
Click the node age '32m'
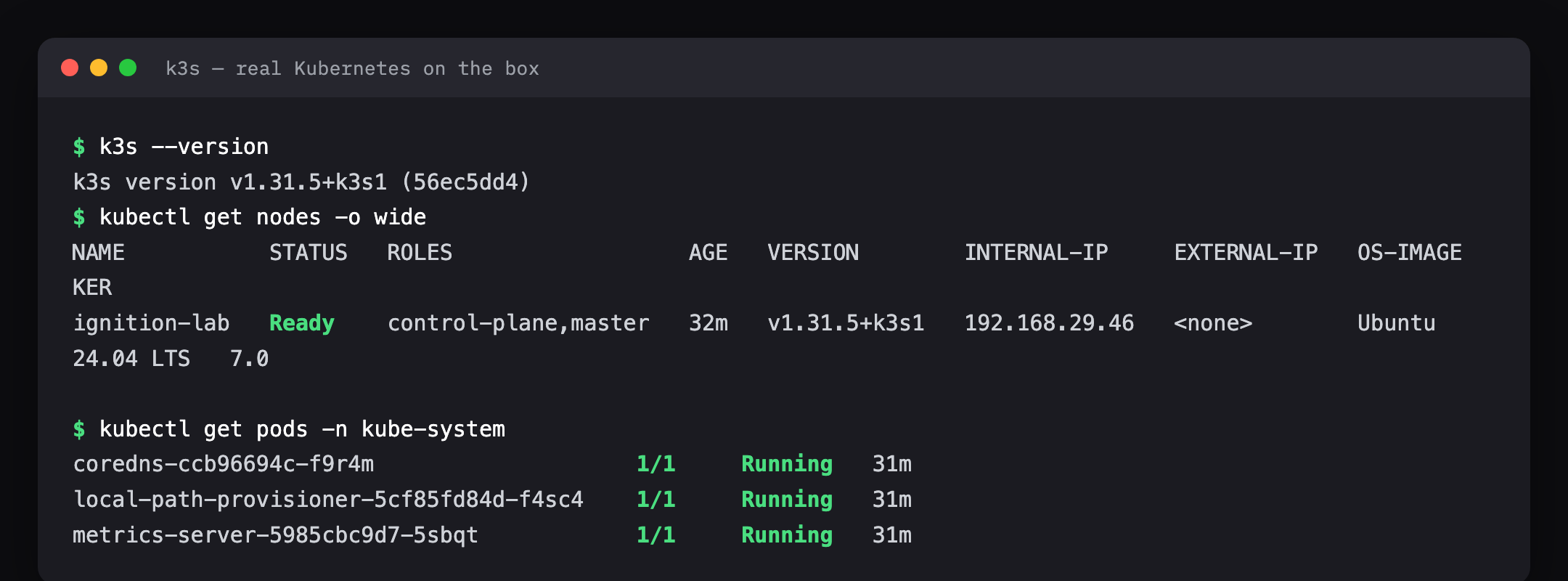[708, 323]
